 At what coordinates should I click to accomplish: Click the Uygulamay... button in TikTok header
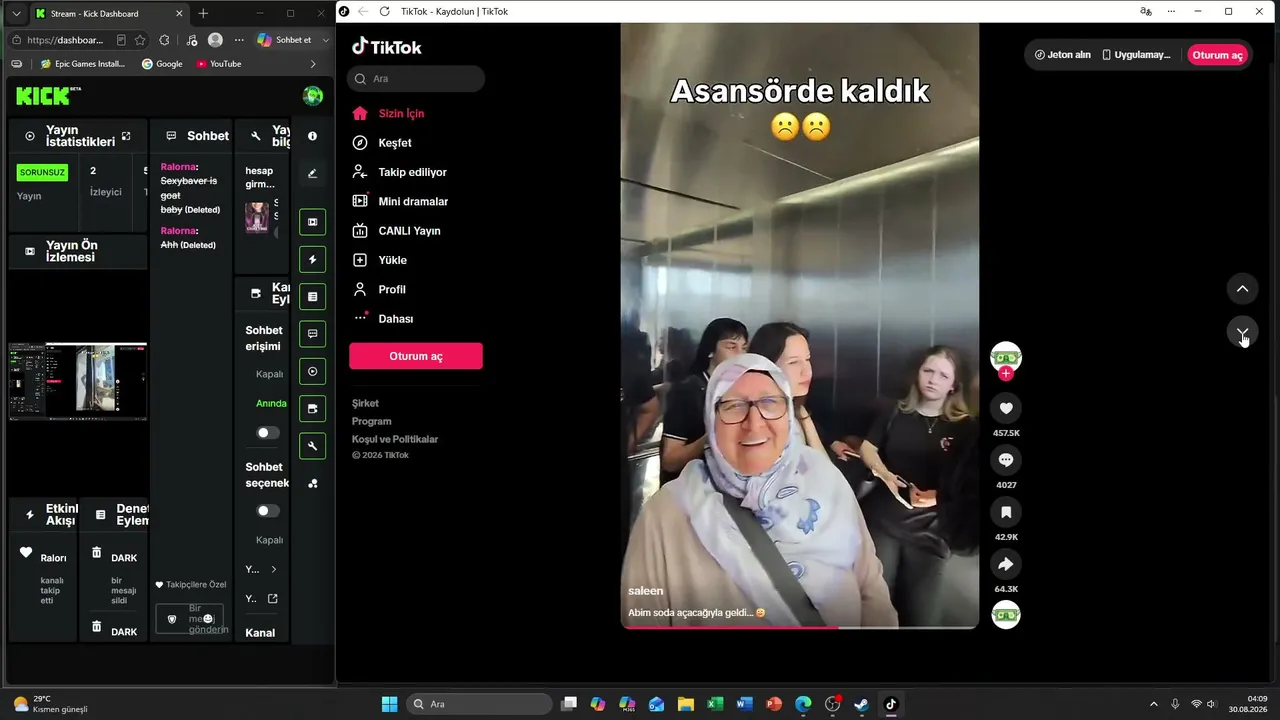(1136, 55)
